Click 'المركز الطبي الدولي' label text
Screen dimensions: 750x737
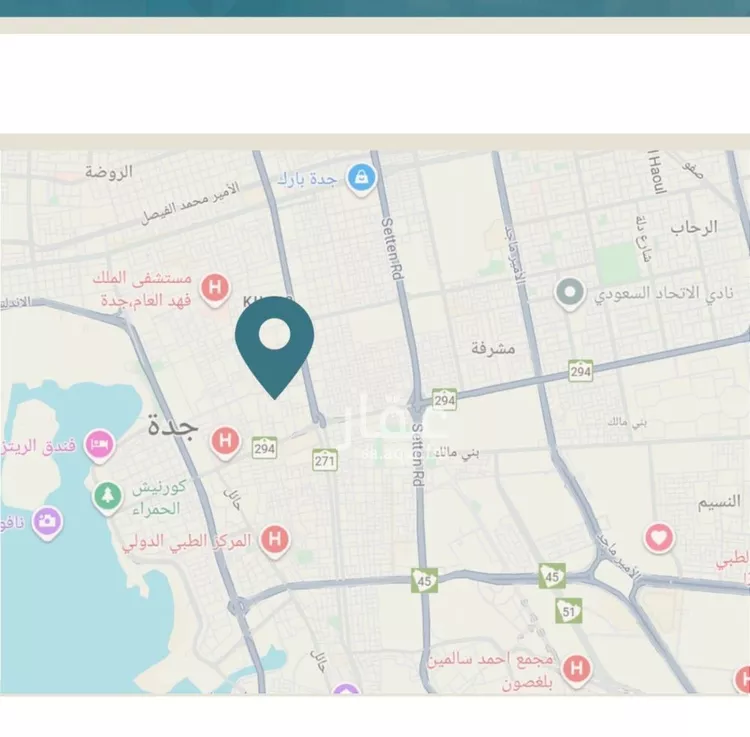(187, 542)
